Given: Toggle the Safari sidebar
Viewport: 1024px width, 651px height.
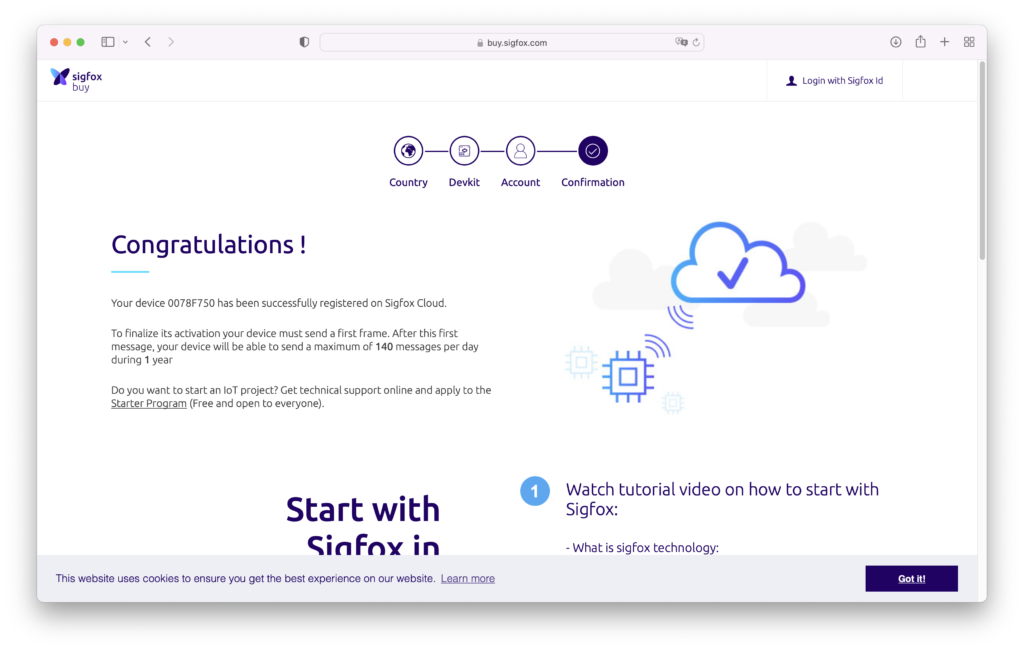Looking at the screenshot, I should (108, 42).
